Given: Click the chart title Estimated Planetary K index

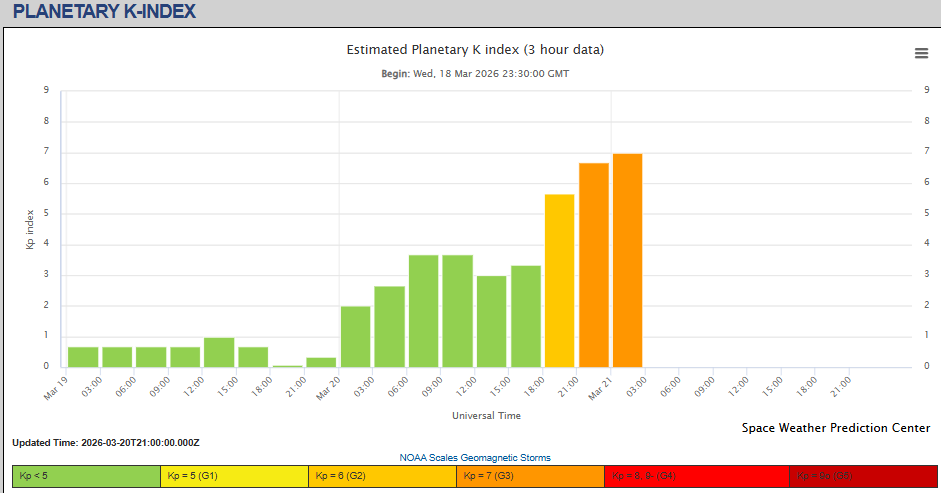Looking at the screenshot, I should tap(475, 50).
